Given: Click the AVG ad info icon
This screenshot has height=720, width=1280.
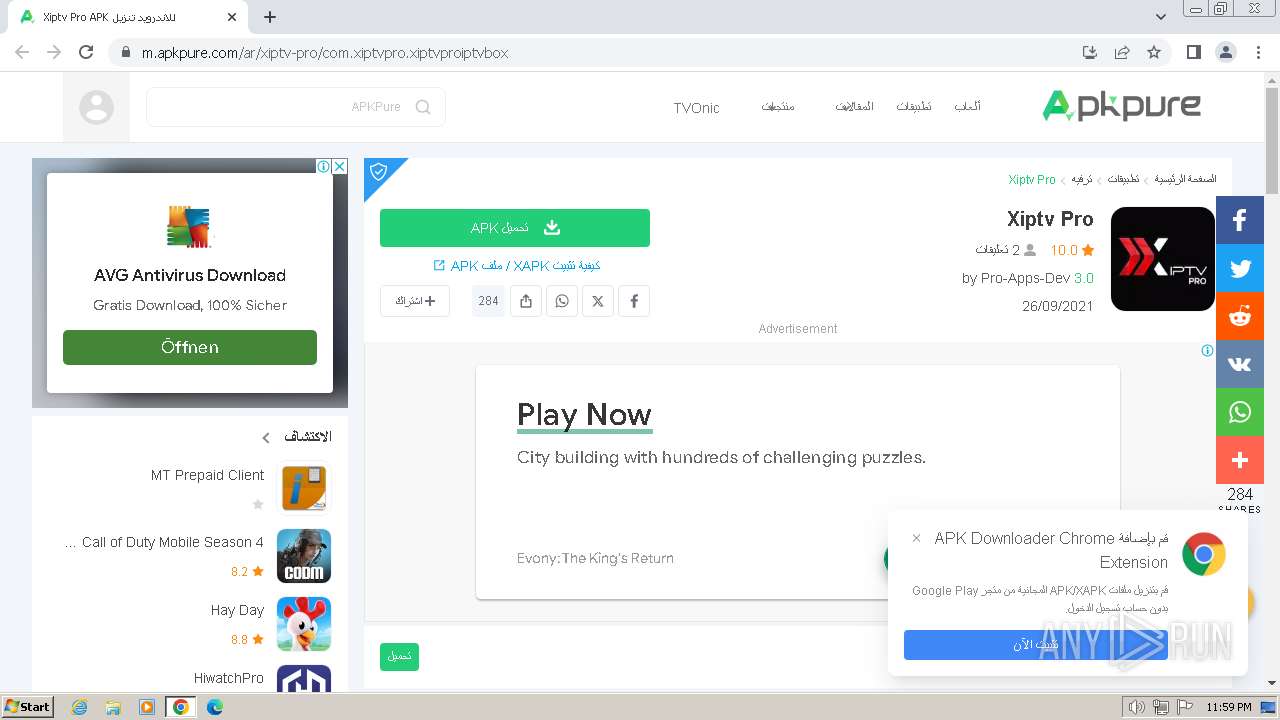Looking at the screenshot, I should click(x=324, y=166).
